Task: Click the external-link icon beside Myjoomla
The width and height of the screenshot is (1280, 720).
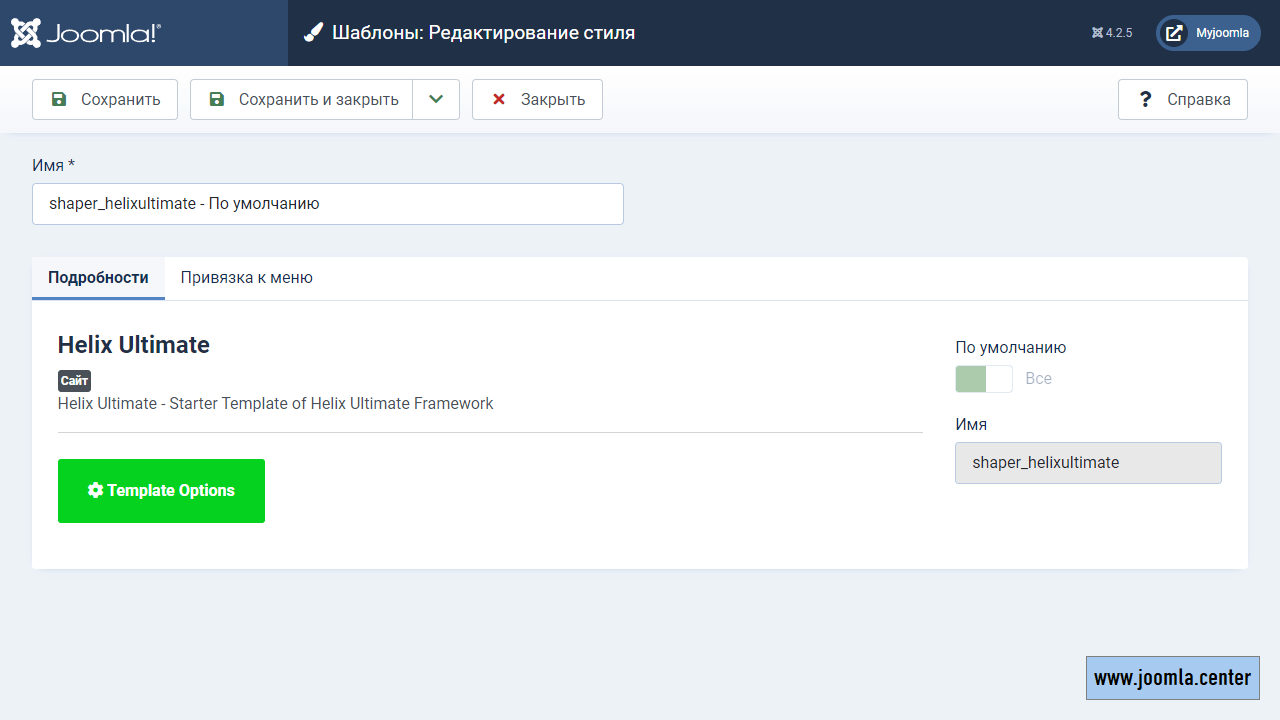Action: 1175,33
